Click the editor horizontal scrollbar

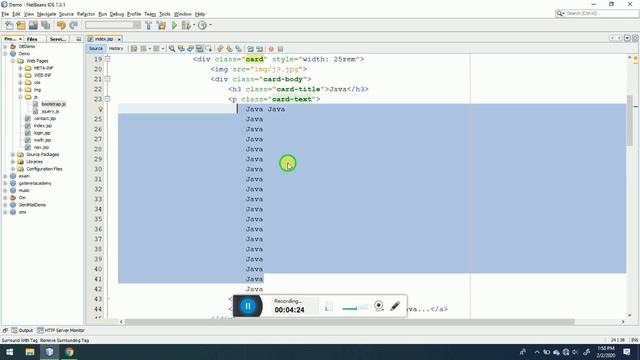(x=349, y=322)
